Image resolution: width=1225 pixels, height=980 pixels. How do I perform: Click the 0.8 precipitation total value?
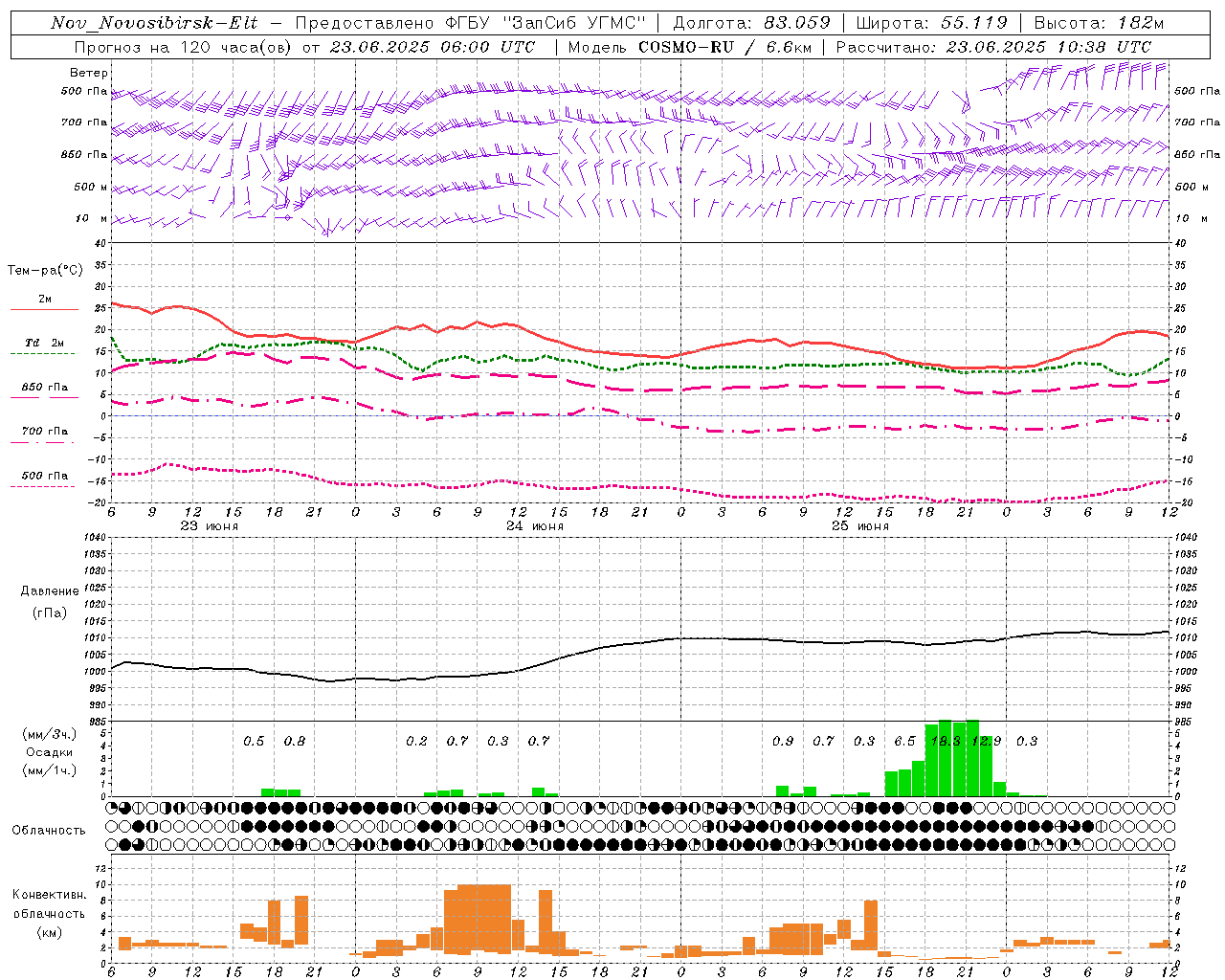(x=295, y=741)
